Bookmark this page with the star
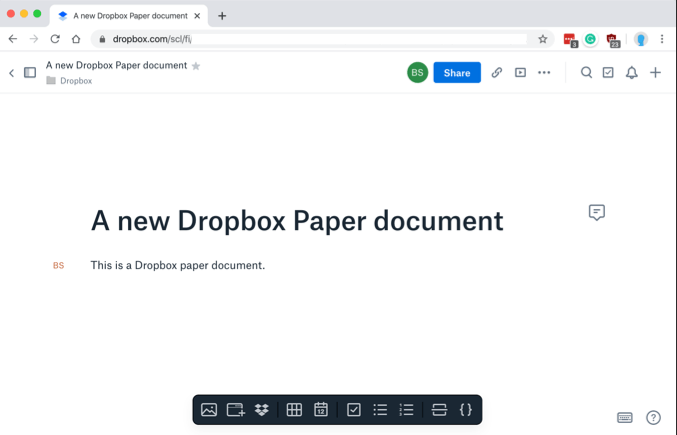 coord(543,39)
